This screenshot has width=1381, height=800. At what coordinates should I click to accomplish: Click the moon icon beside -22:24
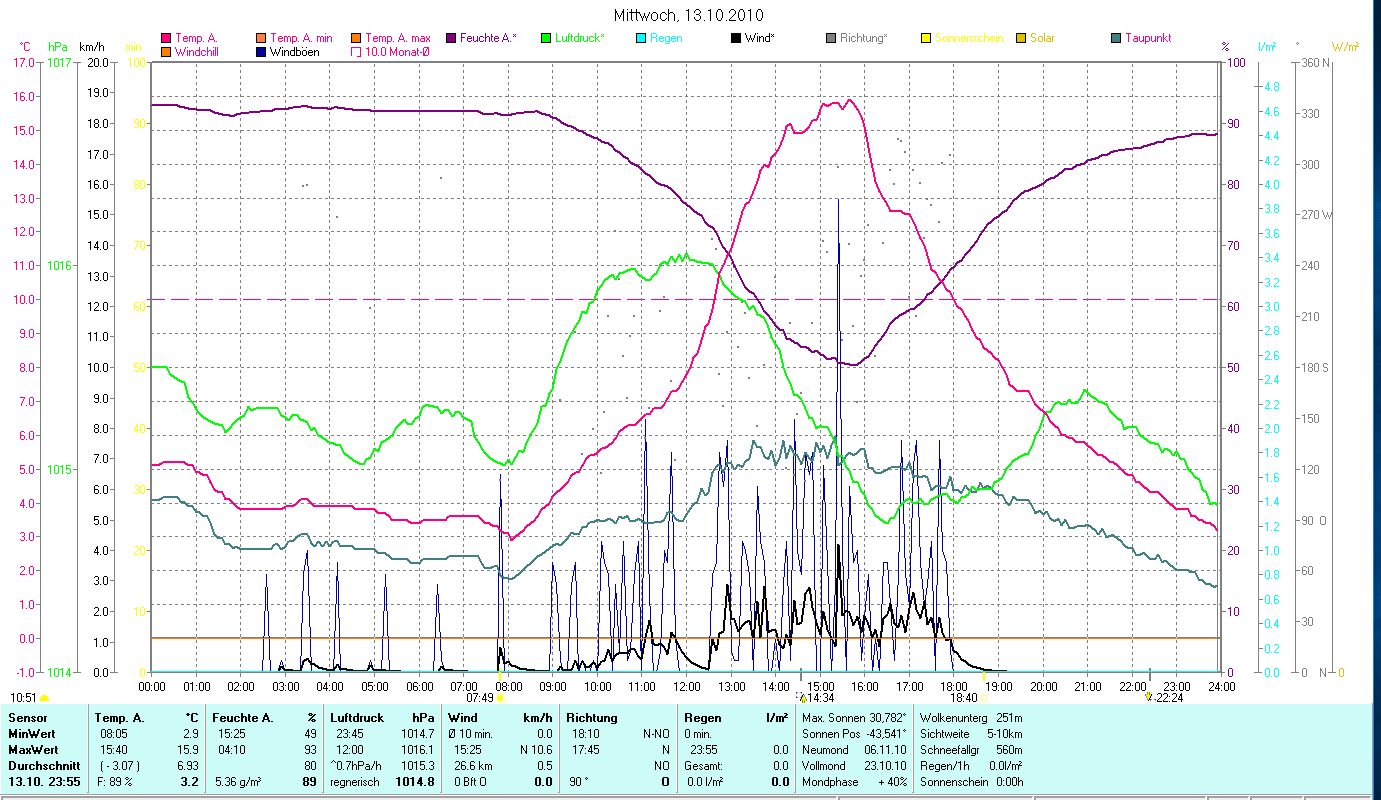pyautogui.click(x=1149, y=697)
